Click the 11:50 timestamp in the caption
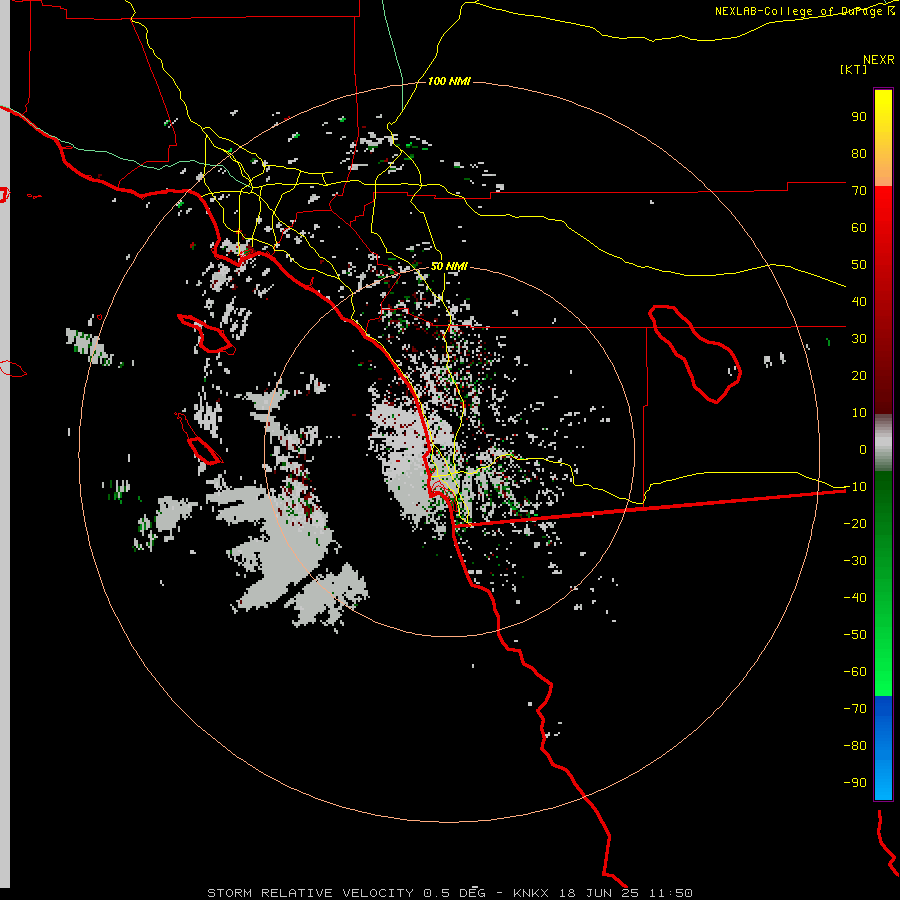The image size is (900, 900). 670,893
